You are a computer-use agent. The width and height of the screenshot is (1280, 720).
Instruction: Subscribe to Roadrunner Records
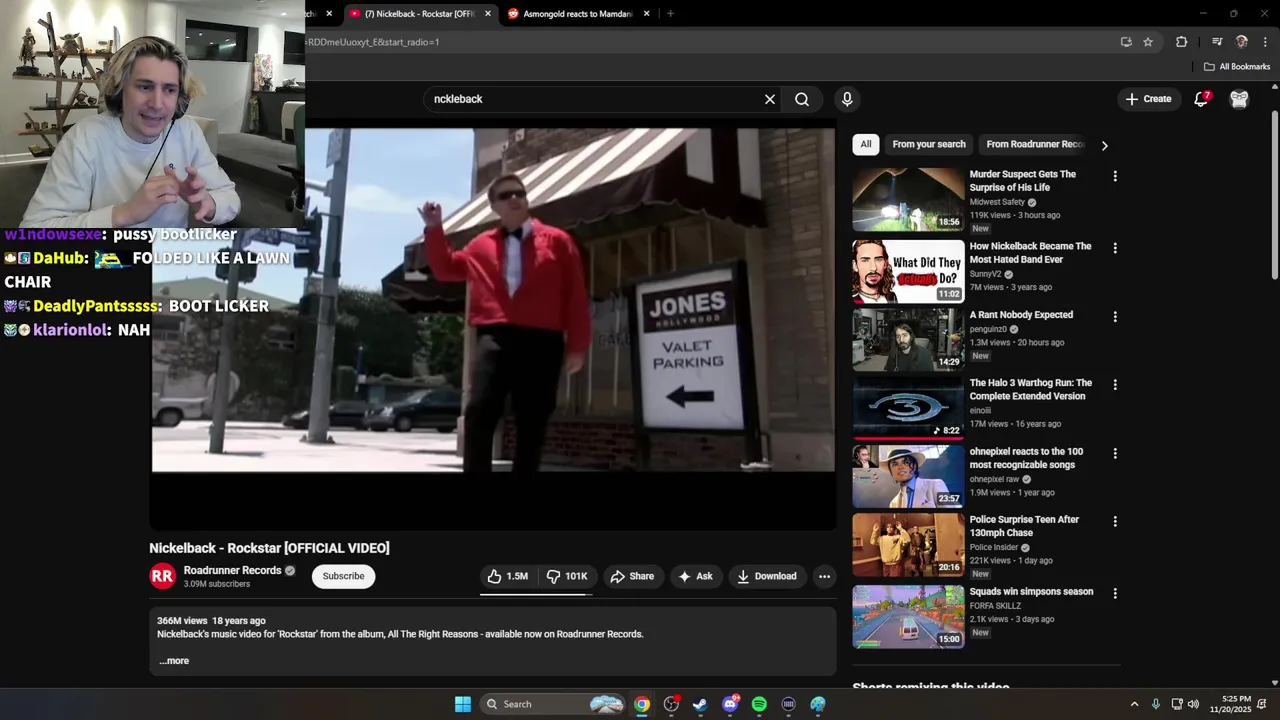click(x=343, y=576)
